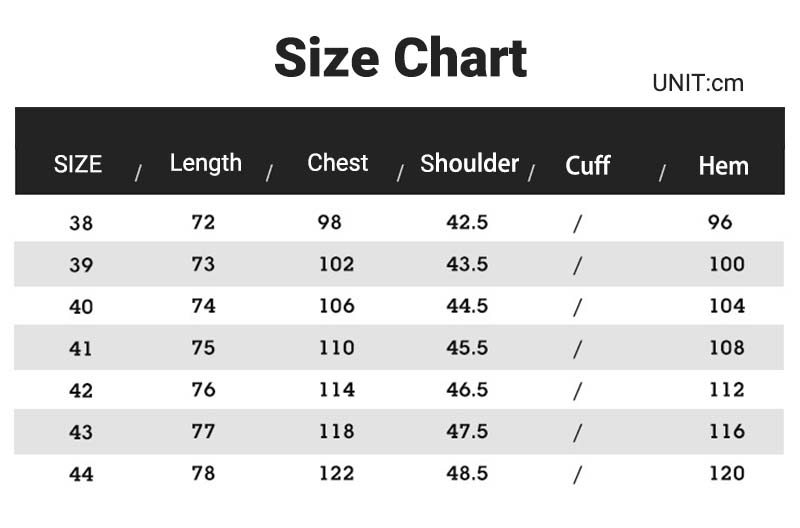
Task: Click length value 73 for size 39
Action: click(203, 264)
